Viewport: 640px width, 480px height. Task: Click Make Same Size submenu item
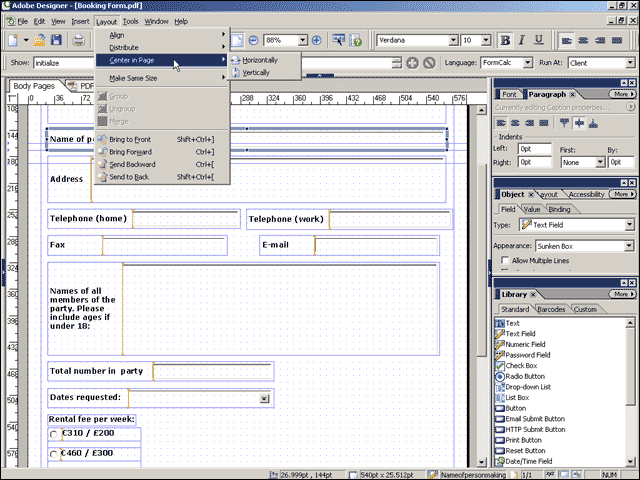pos(162,78)
